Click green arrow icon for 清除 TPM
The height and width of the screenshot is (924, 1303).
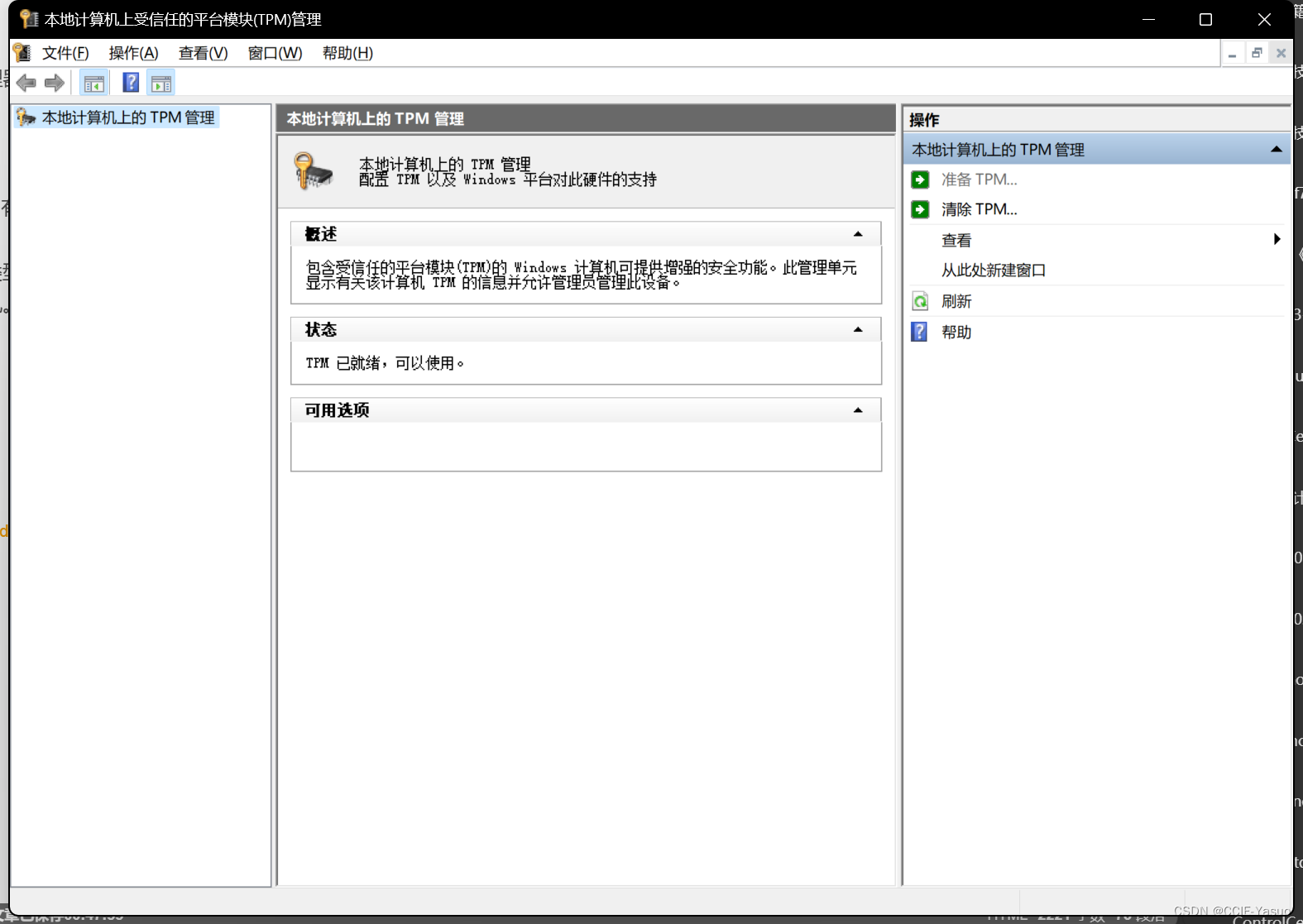(920, 209)
